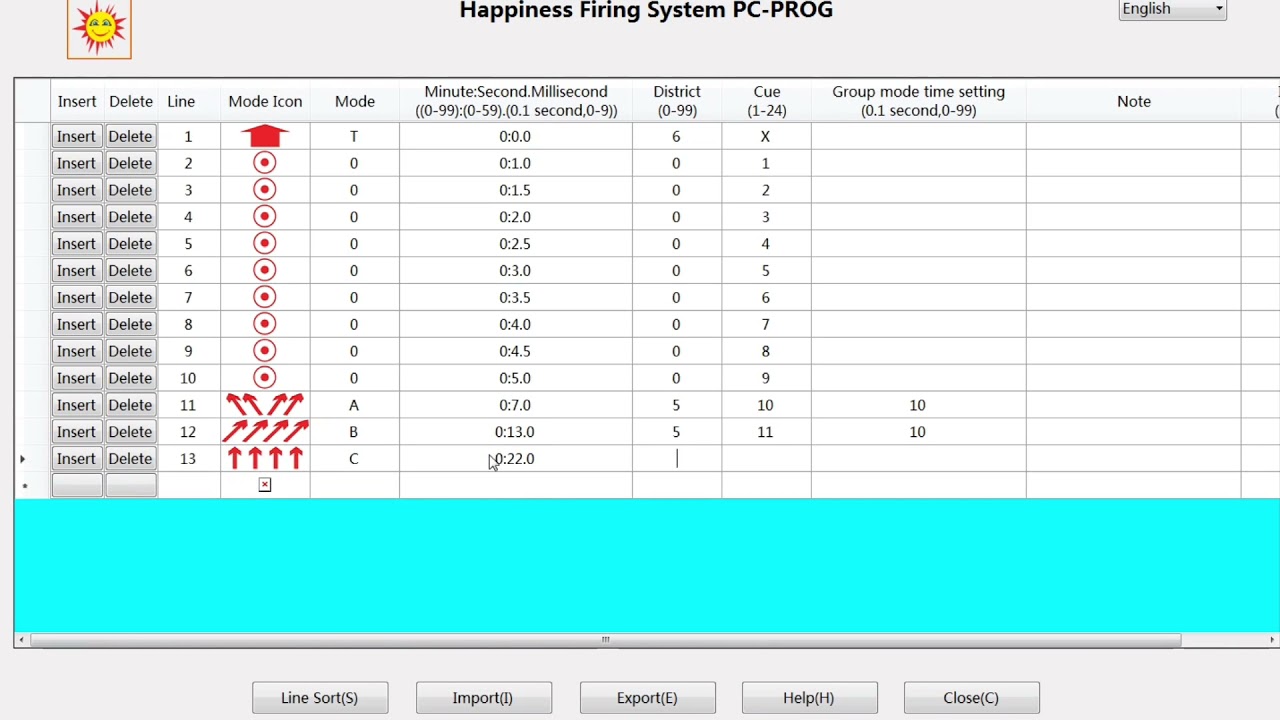Click the Cue cell showing 11
Viewport: 1280px width, 720px height.
click(766, 432)
